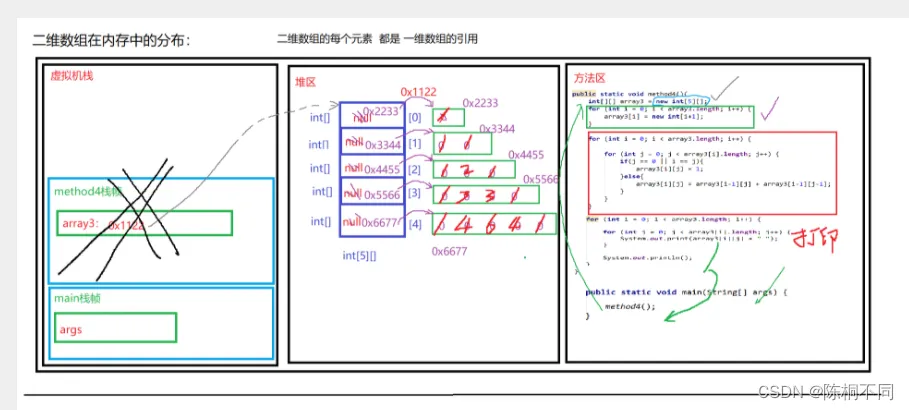Click the purple 0x2233 address beside row [0]
Screen dimensions: 909x410
(480, 103)
